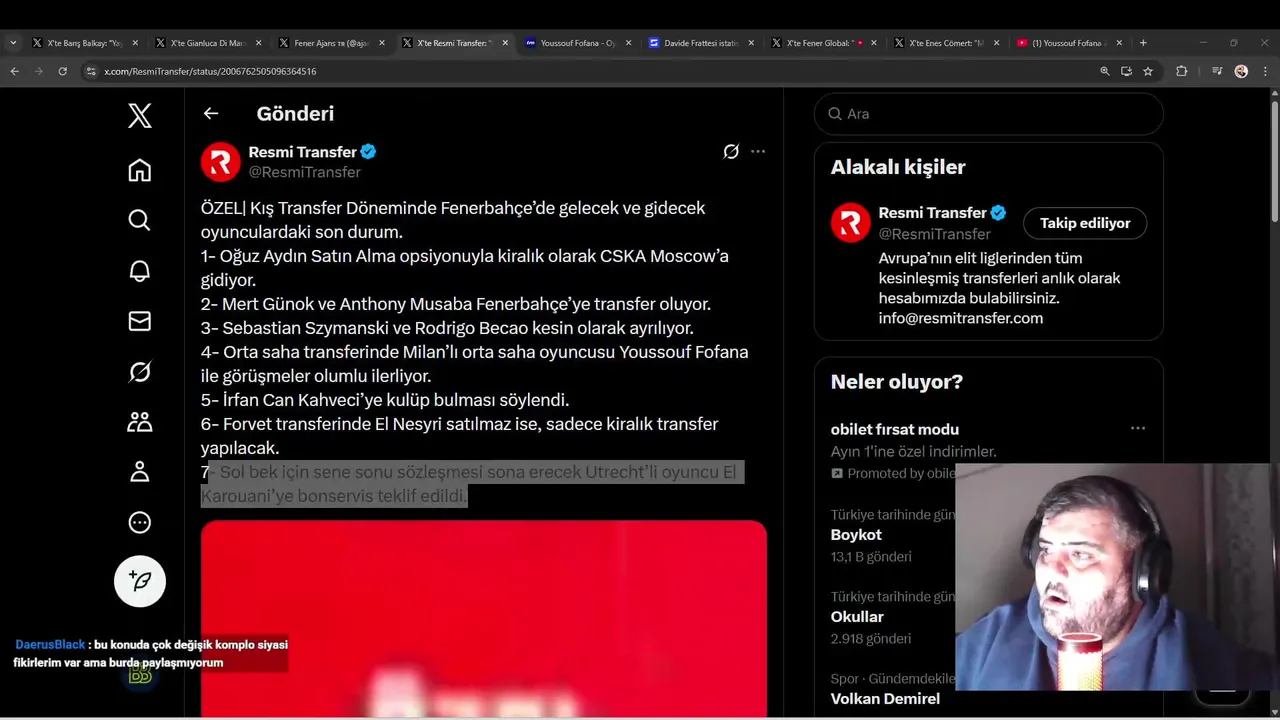Switch to Youssouf Fofana - Oyuncu tab
Viewport: 1280px width, 720px height.
pos(577,43)
